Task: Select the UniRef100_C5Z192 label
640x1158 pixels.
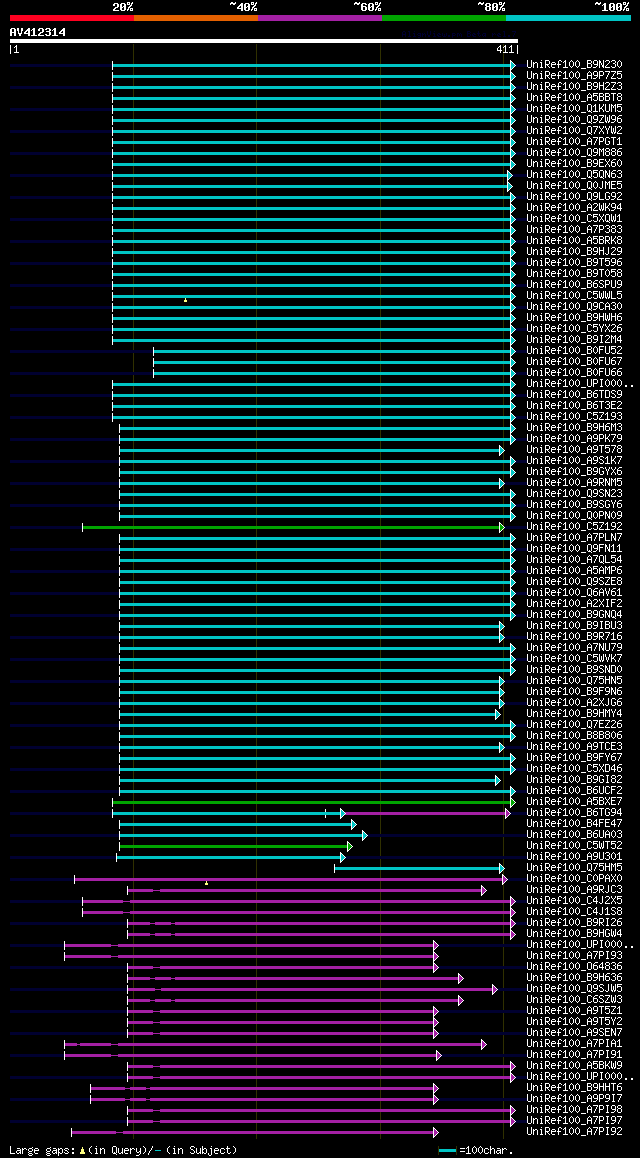Action: coord(574,527)
